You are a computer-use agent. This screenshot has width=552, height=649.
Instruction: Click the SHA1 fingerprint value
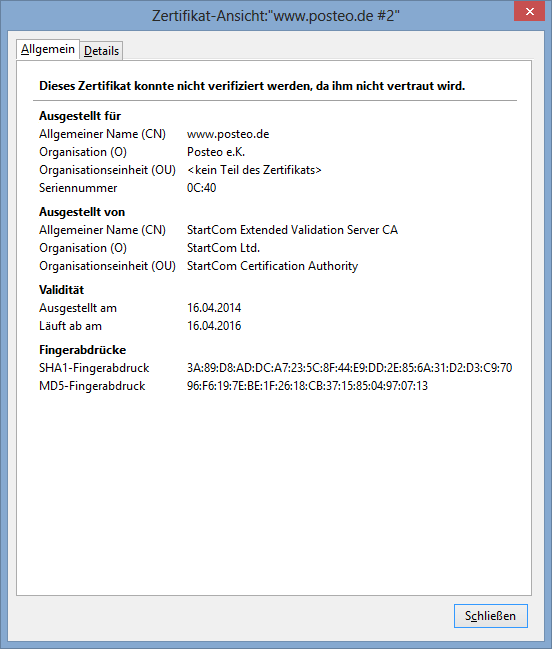(350, 368)
